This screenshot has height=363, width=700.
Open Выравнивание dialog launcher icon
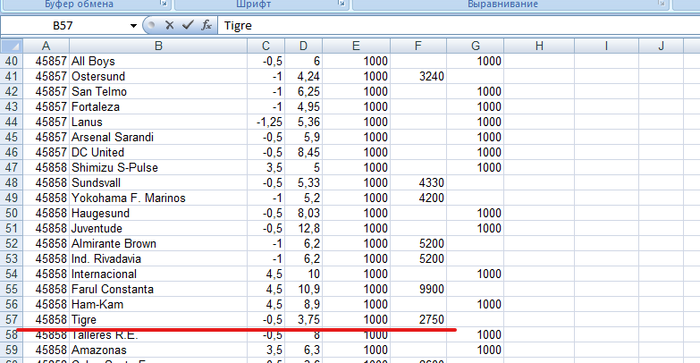[x=661, y=4]
